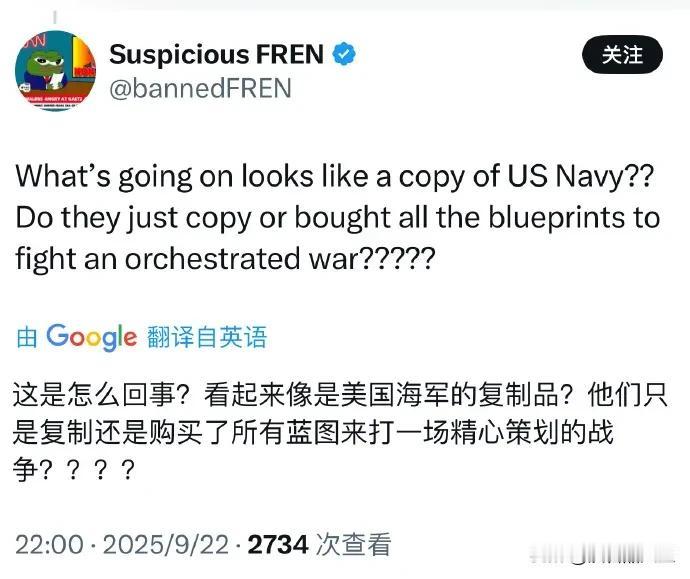The height and width of the screenshot is (579, 690).
Task: Click the line ending with US Navy??
Action: [x=334, y=177]
